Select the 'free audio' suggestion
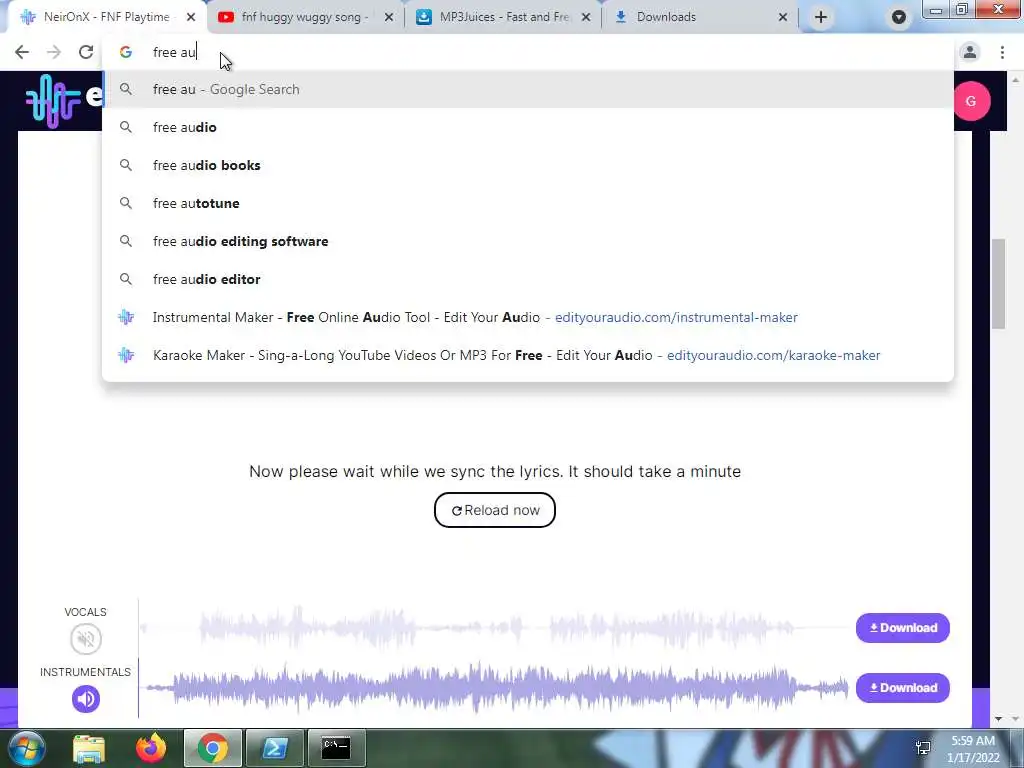 point(528,127)
